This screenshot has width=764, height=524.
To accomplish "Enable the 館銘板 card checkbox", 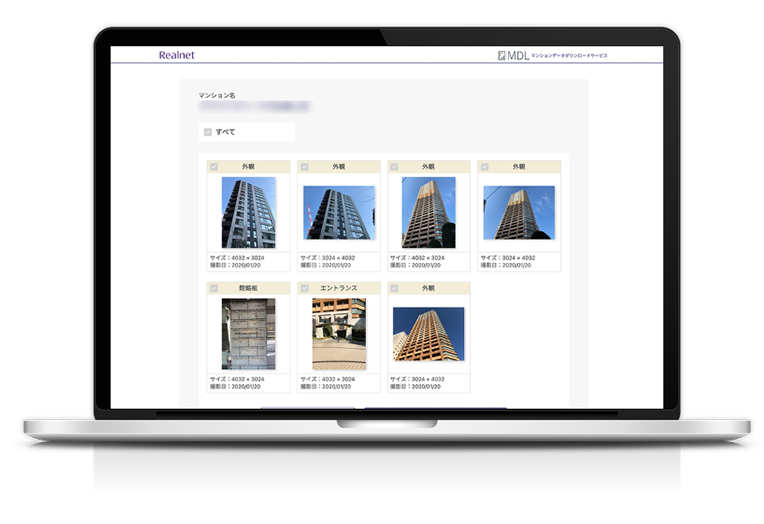I will [215, 288].
